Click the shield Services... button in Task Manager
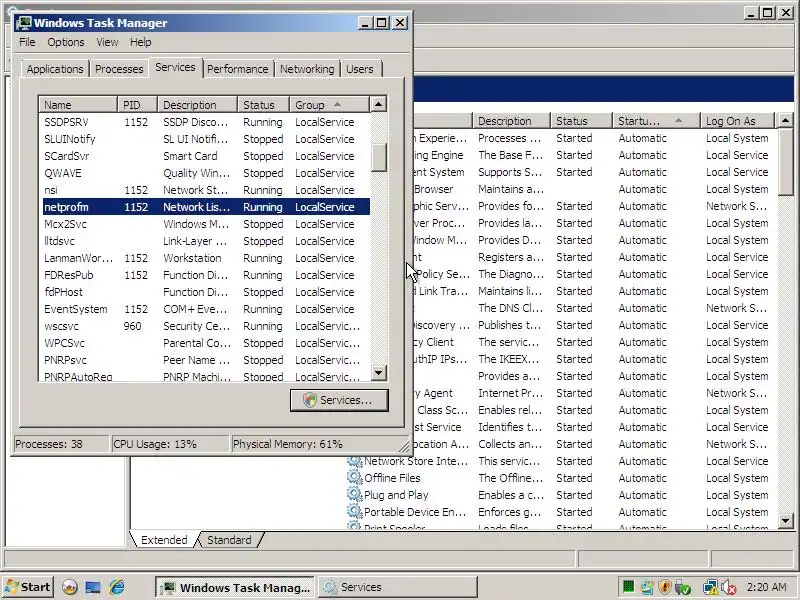 pyautogui.click(x=339, y=400)
